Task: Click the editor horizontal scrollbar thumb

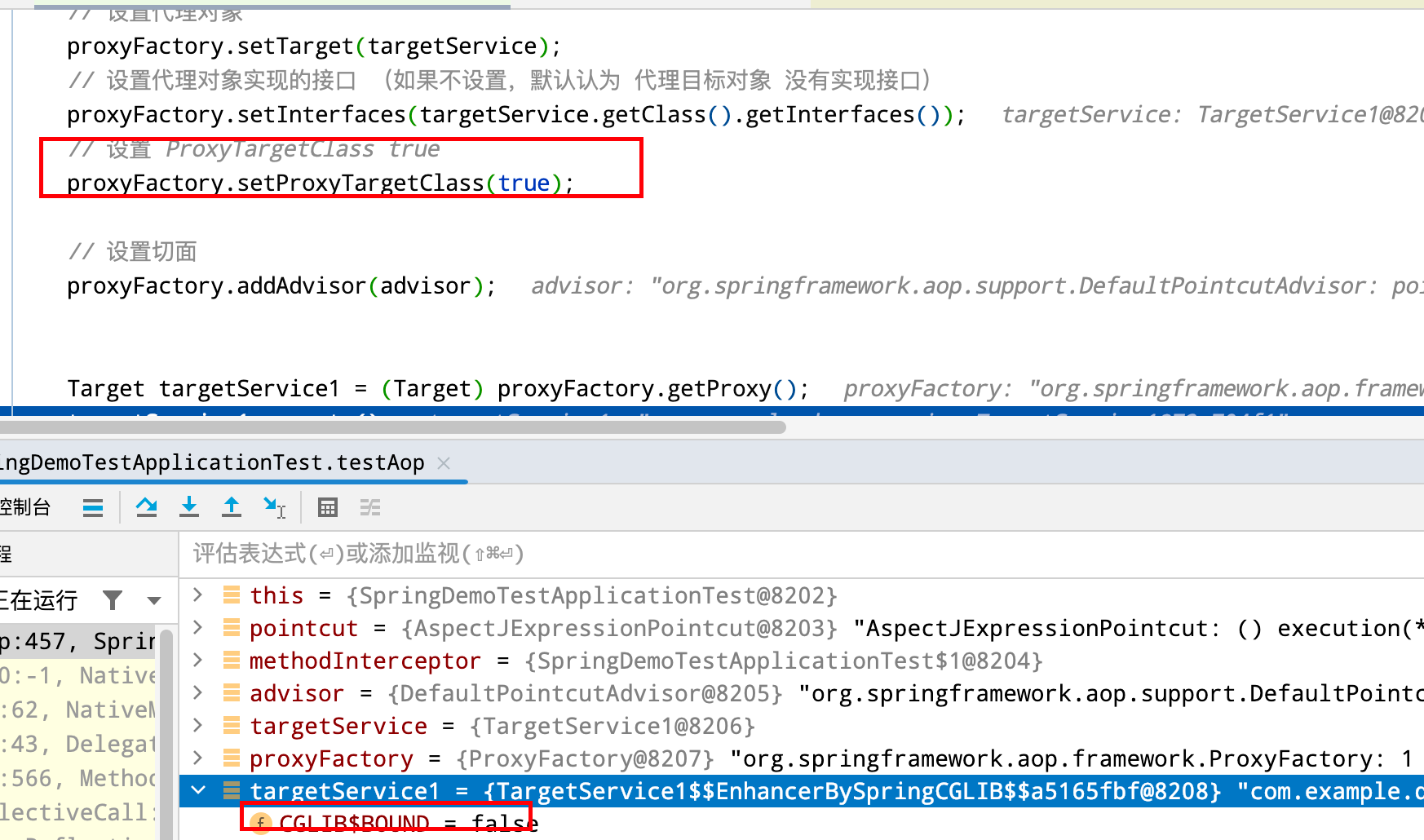Action: click(393, 427)
